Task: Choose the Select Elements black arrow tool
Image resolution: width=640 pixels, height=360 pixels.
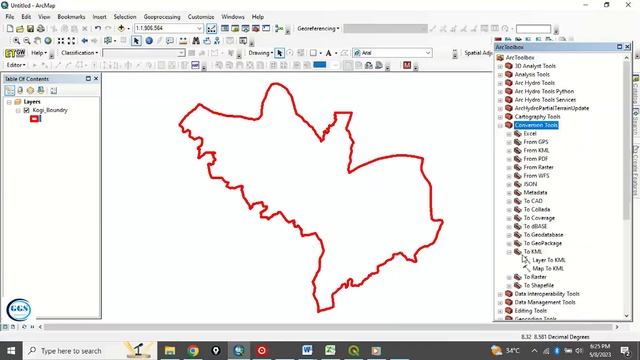Action: pos(136,41)
